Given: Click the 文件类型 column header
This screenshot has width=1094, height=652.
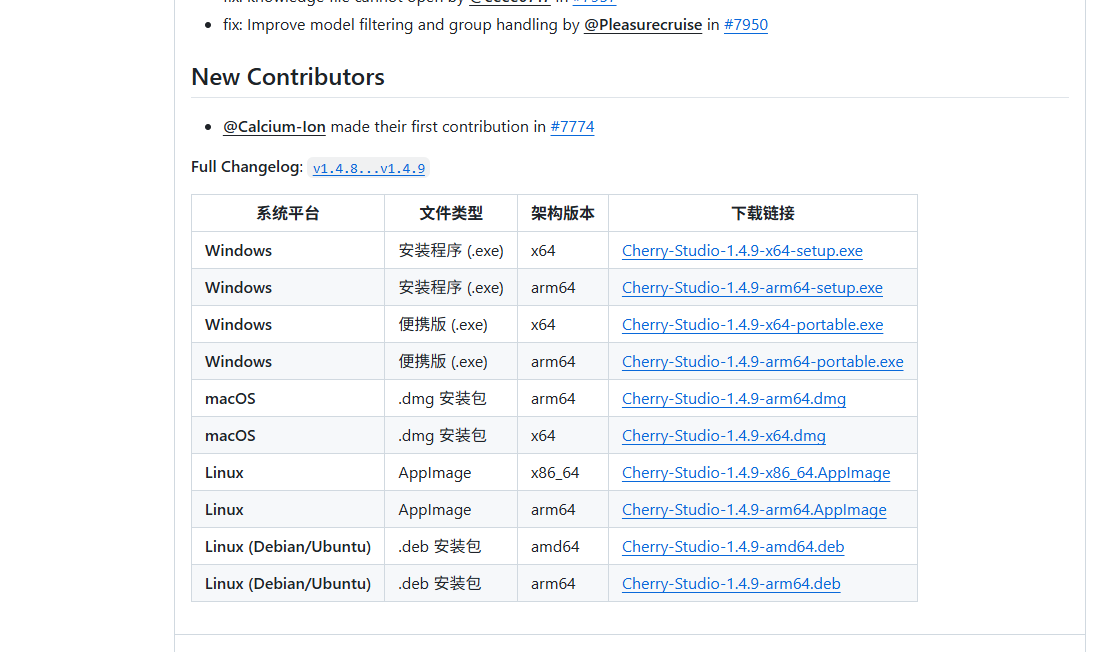Looking at the screenshot, I should pyautogui.click(x=451, y=214).
